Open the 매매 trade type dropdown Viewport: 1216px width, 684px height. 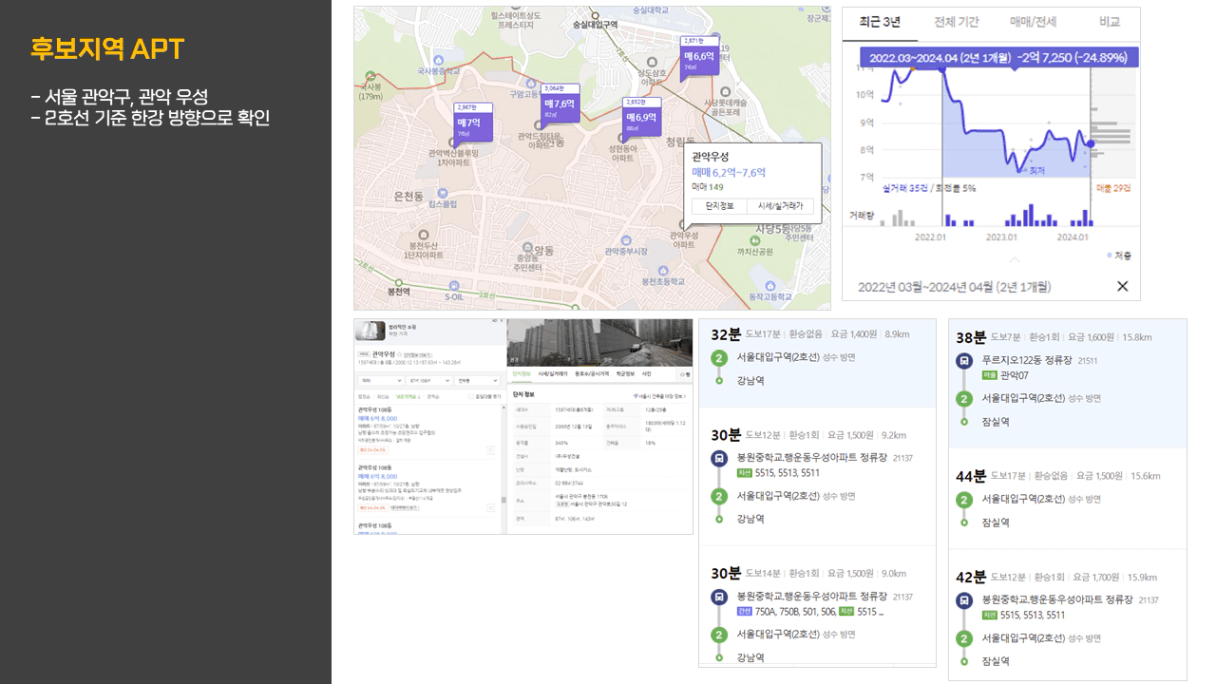coord(380,381)
